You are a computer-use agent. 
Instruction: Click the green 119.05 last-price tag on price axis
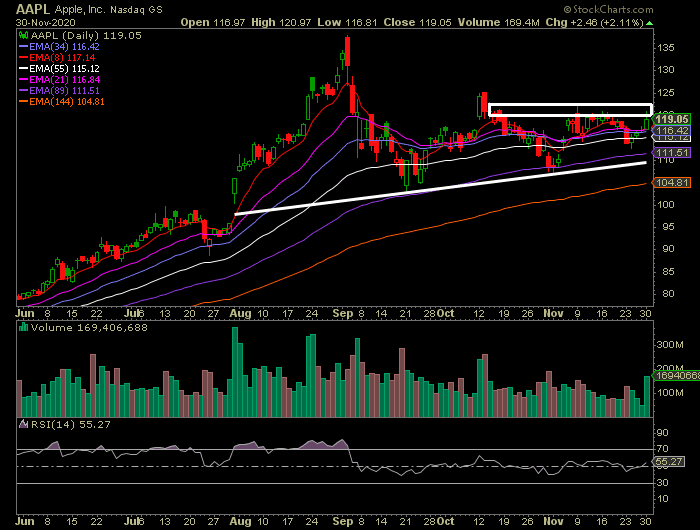click(x=672, y=119)
